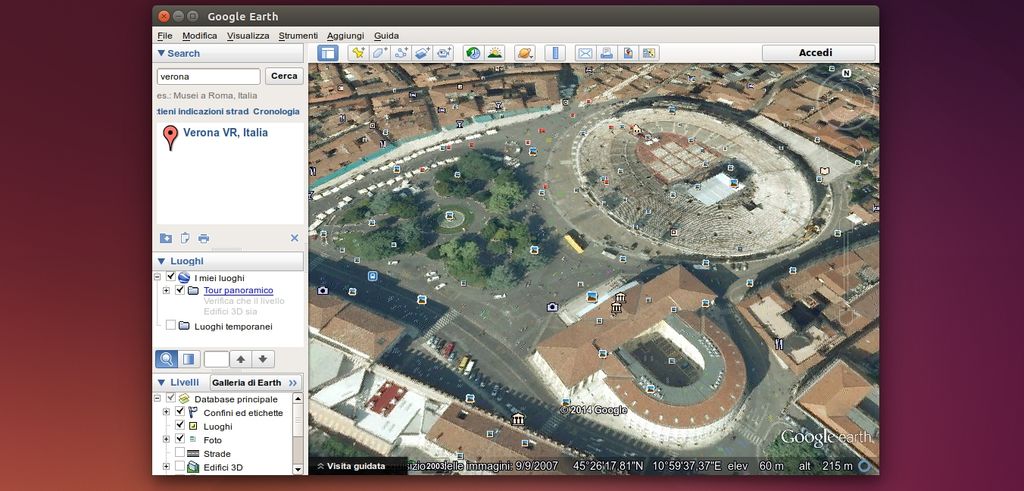Check the Luoghi temporanei checkbox

pos(171,325)
